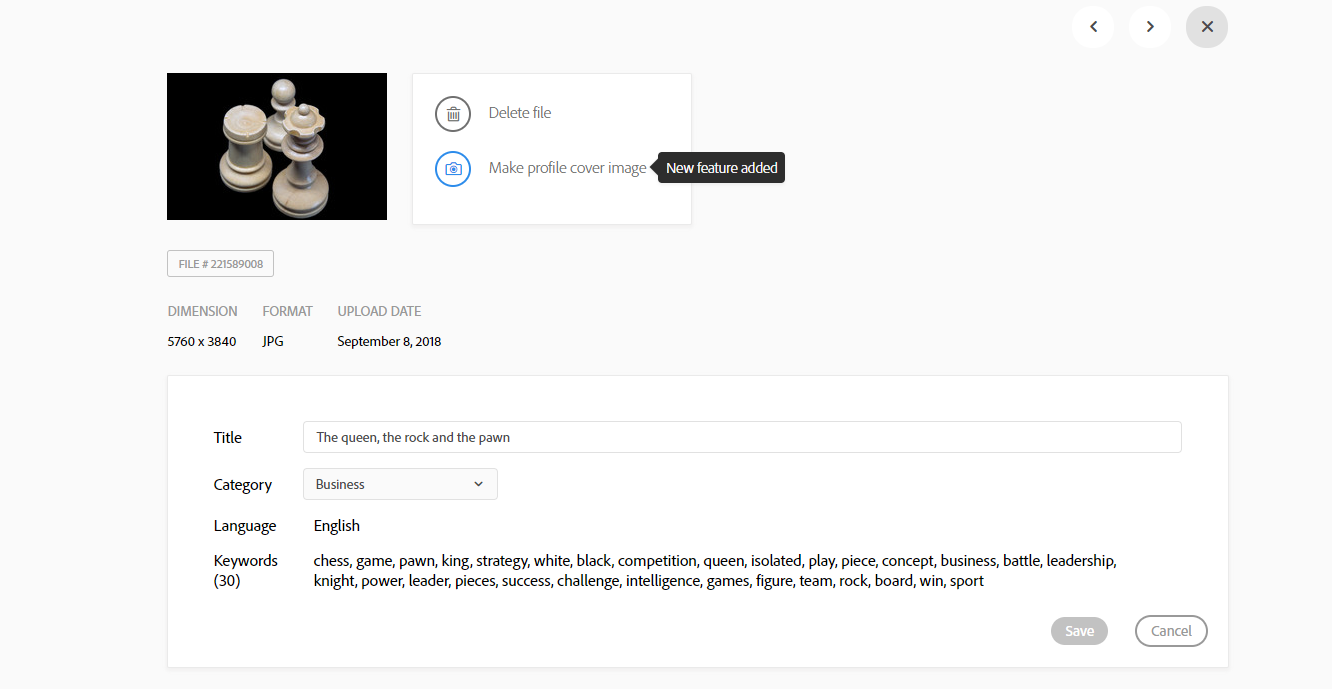
Task: Click the Keywords (30) label
Action: click(x=245, y=570)
